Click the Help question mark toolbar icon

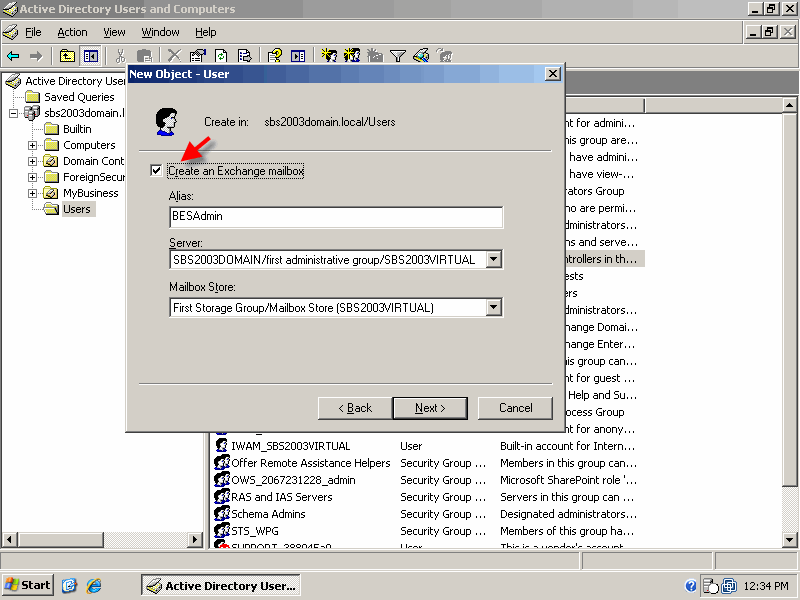click(274, 56)
